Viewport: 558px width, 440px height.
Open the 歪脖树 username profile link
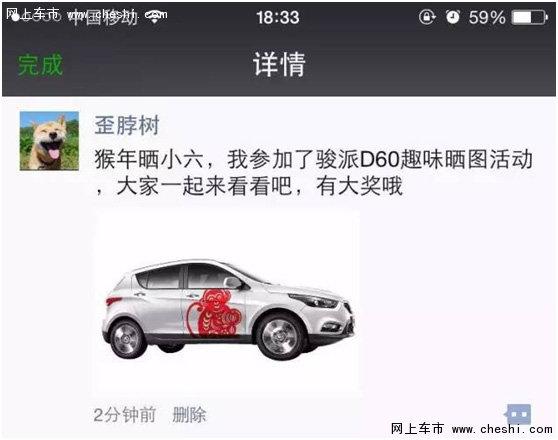(x=127, y=125)
